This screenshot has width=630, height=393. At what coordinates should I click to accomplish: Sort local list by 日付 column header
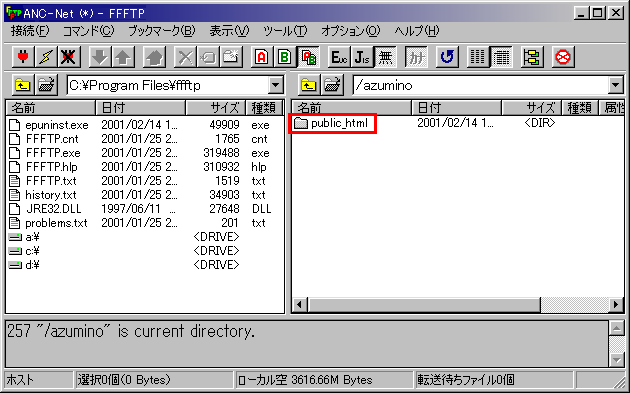(141, 108)
